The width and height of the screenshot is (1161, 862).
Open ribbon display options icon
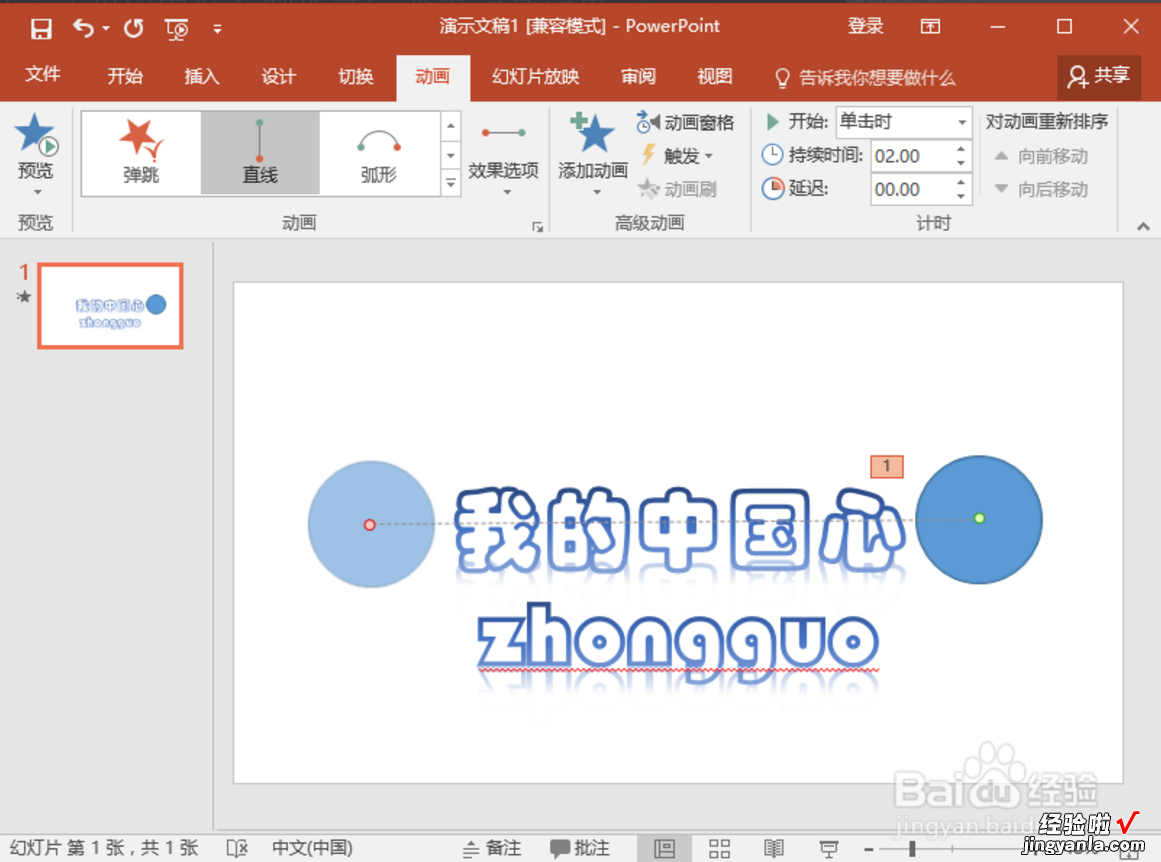930,27
